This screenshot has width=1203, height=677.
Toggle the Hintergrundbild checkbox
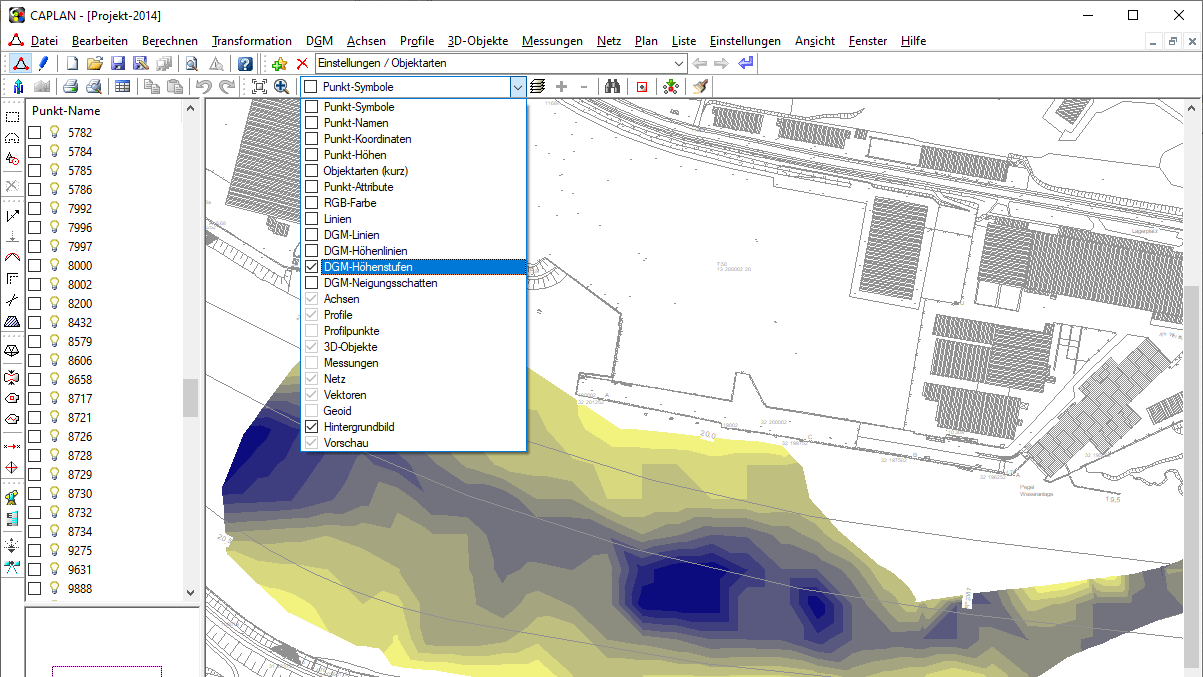click(312, 427)
